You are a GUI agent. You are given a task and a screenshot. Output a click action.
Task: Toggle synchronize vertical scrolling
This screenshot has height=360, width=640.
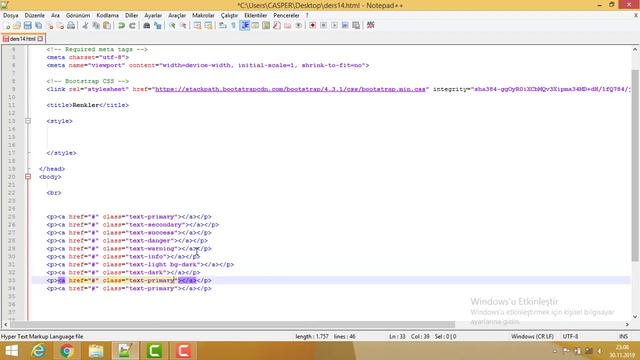(197, 25)
